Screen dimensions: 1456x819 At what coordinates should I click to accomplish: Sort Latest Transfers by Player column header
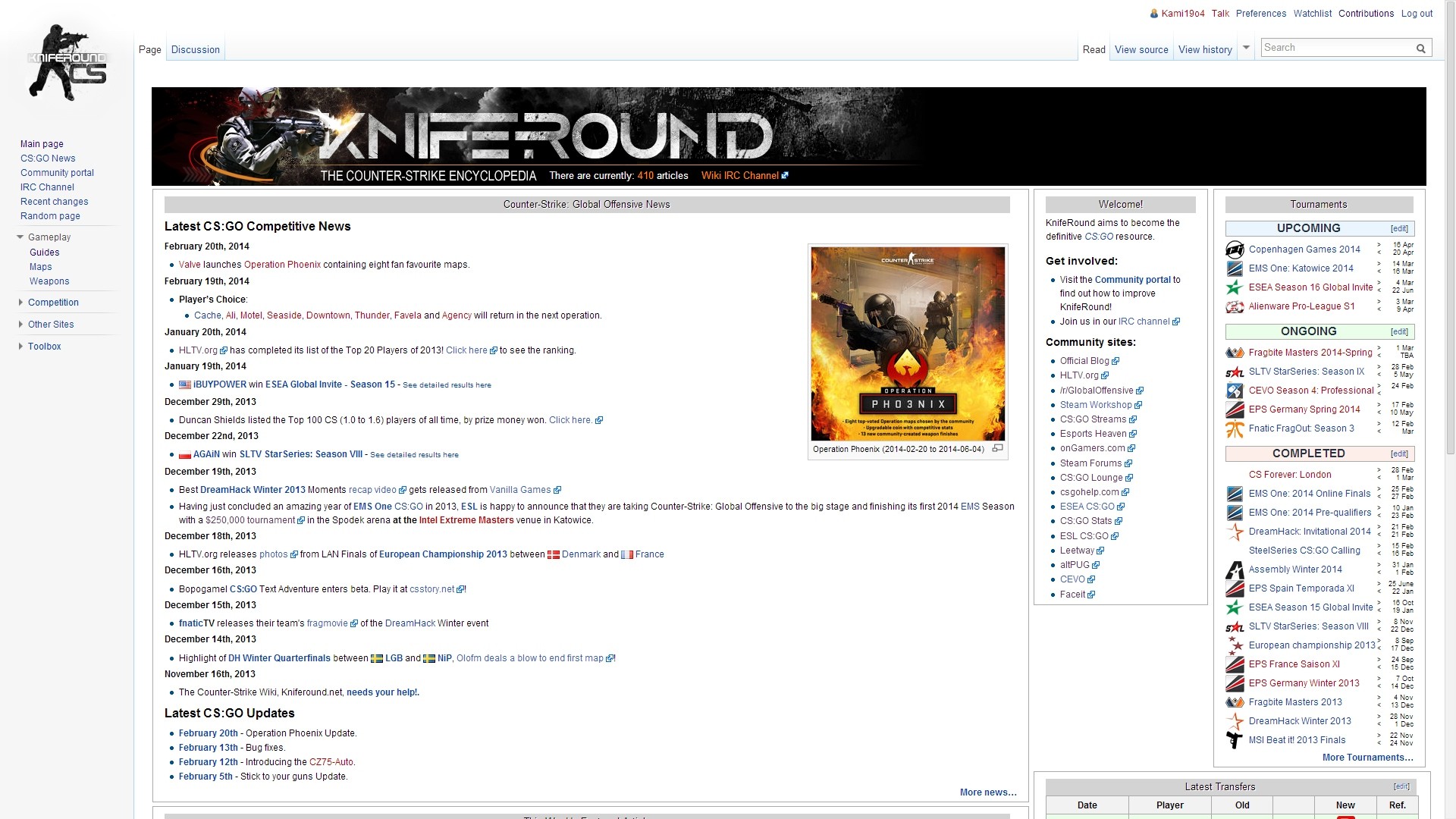point(1169,805)
